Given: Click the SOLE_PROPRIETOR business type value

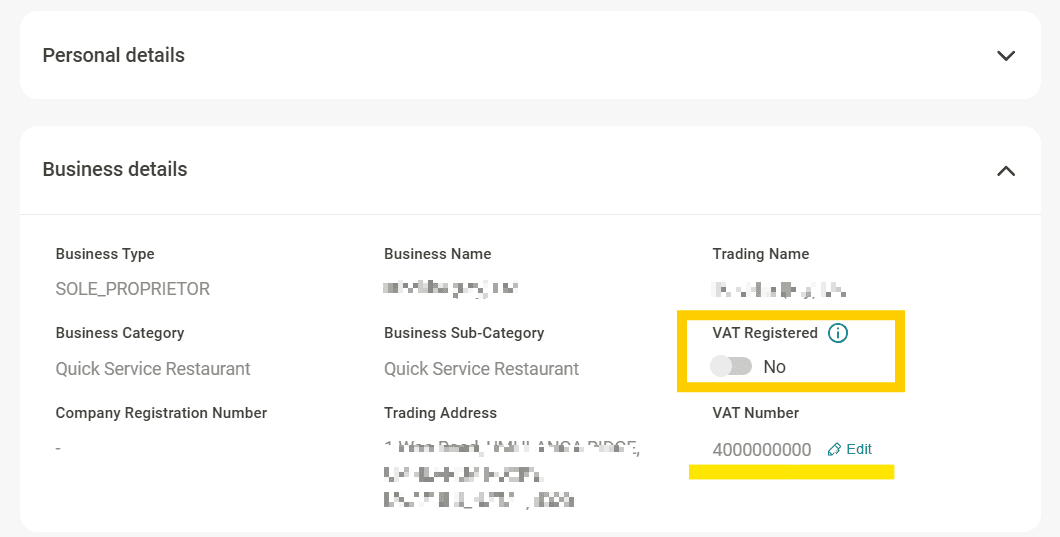Looking at the screenshot, I should pos(133,289).
